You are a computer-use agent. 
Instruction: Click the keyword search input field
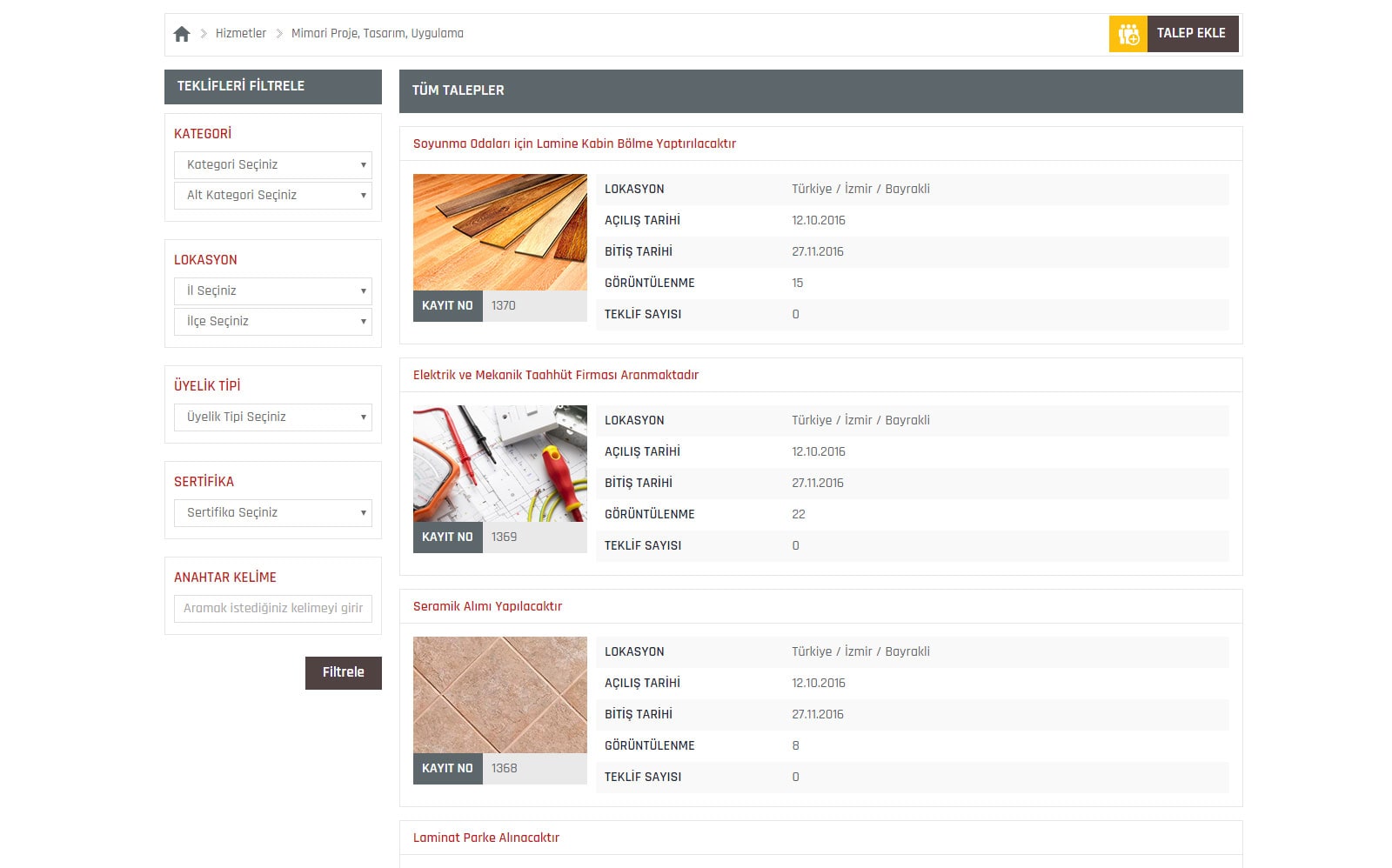pos(273,609)
